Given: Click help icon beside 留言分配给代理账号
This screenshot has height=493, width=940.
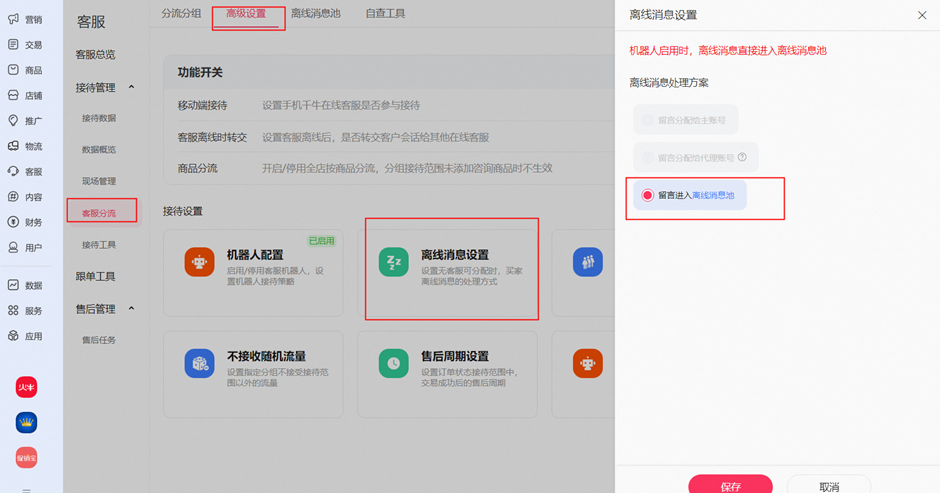Looking at the screenshot, I should (742, 157).
